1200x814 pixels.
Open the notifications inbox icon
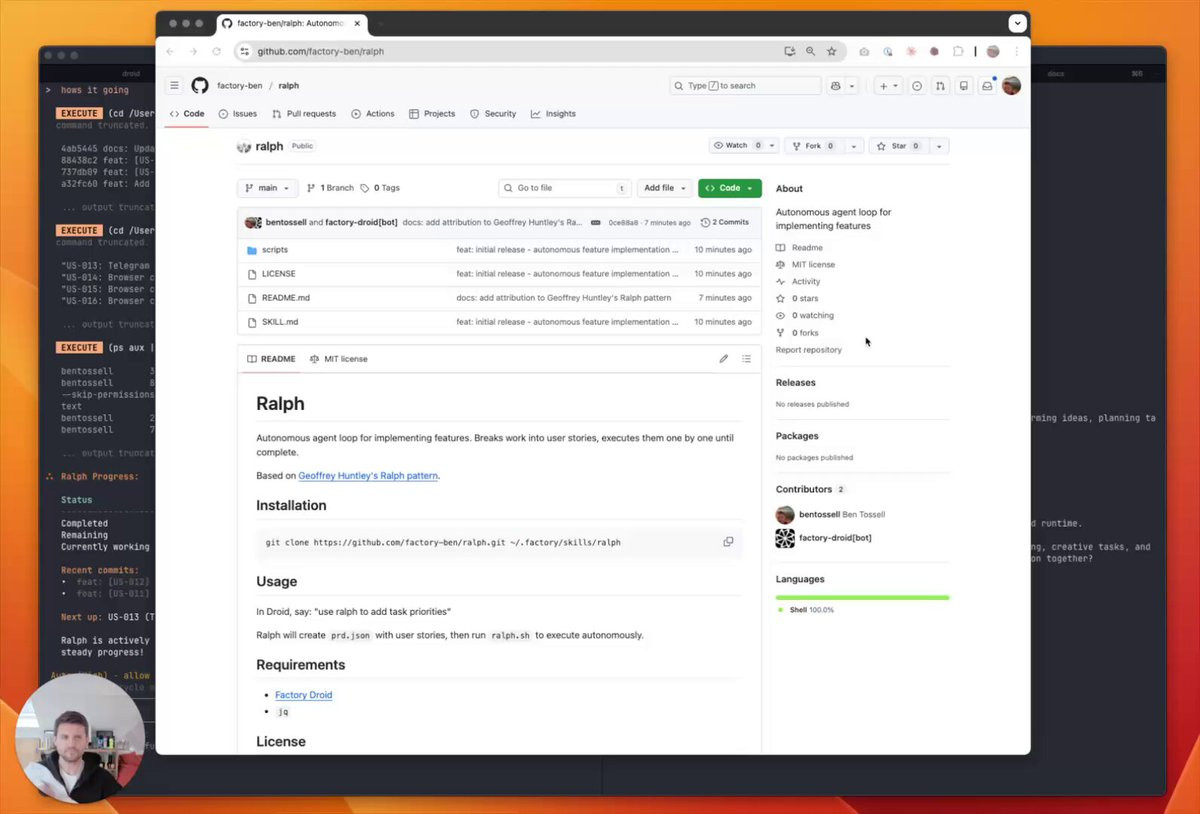987,86
